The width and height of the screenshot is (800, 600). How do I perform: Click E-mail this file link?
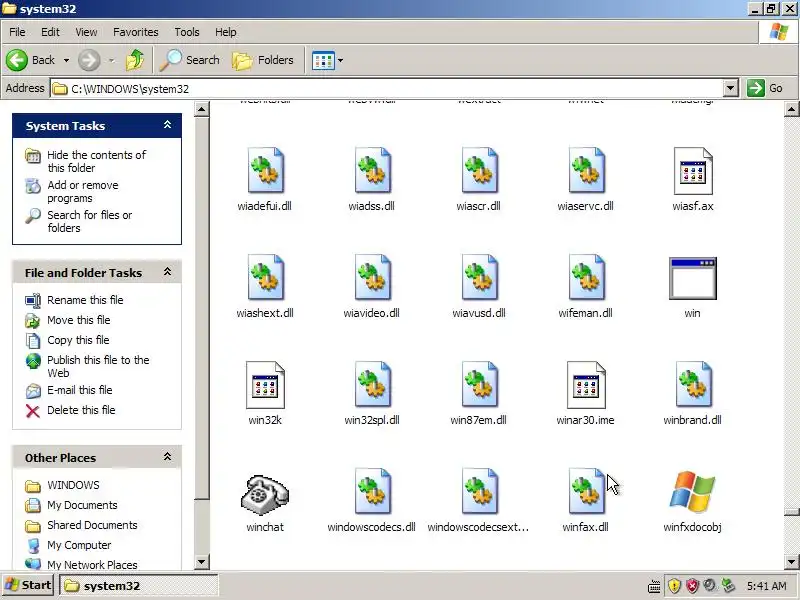point(80,390)
